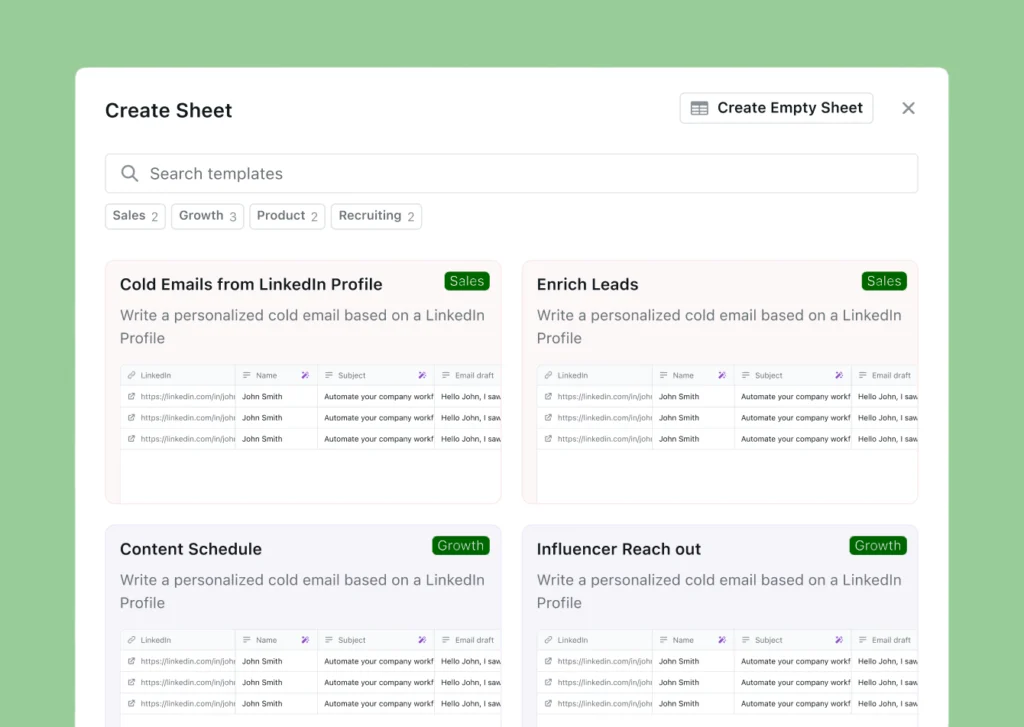Image resolution: width=1024 pixels, height=727 pixels.
Task: Filter templates by Sales category
Action: click(x=135, y=216)
